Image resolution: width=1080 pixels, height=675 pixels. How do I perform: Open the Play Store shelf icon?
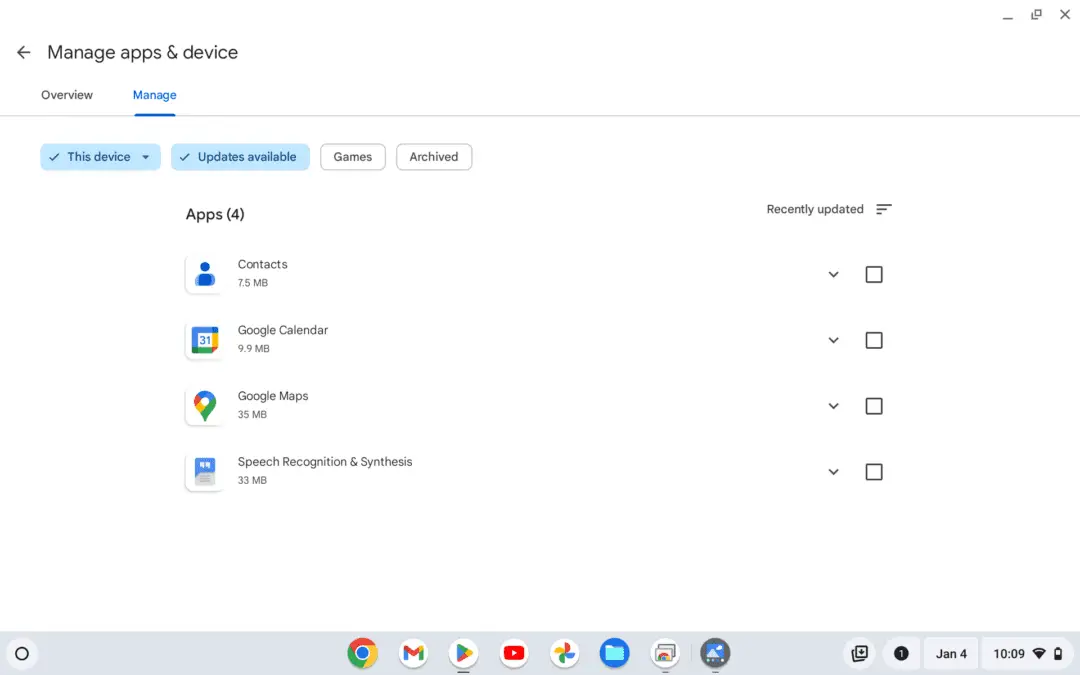[463, 653]
